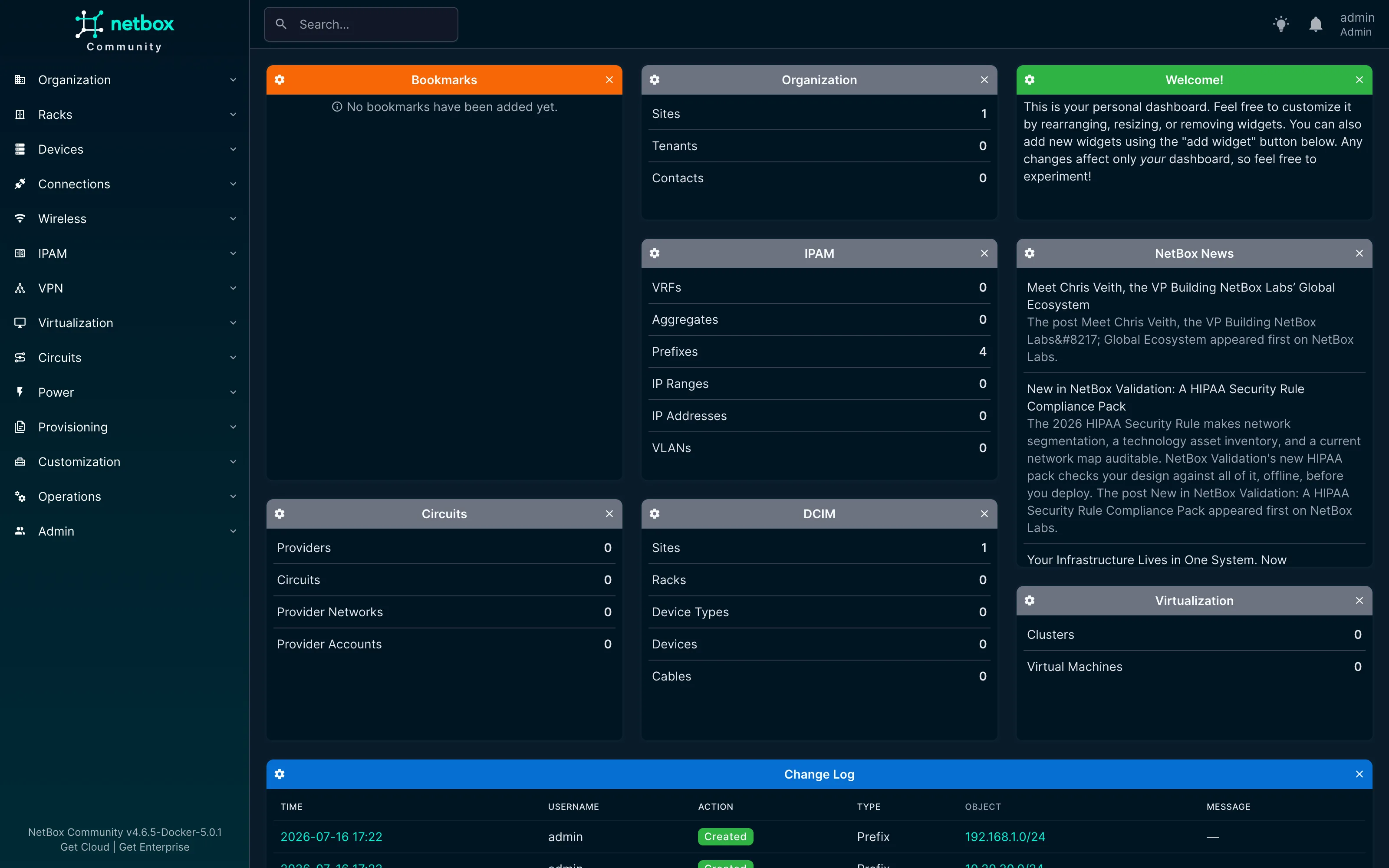This screenshot has width=1389, height=868.
Task: Open the 192.168.1.0/24 prefix object link
Action: (1005, 836)
